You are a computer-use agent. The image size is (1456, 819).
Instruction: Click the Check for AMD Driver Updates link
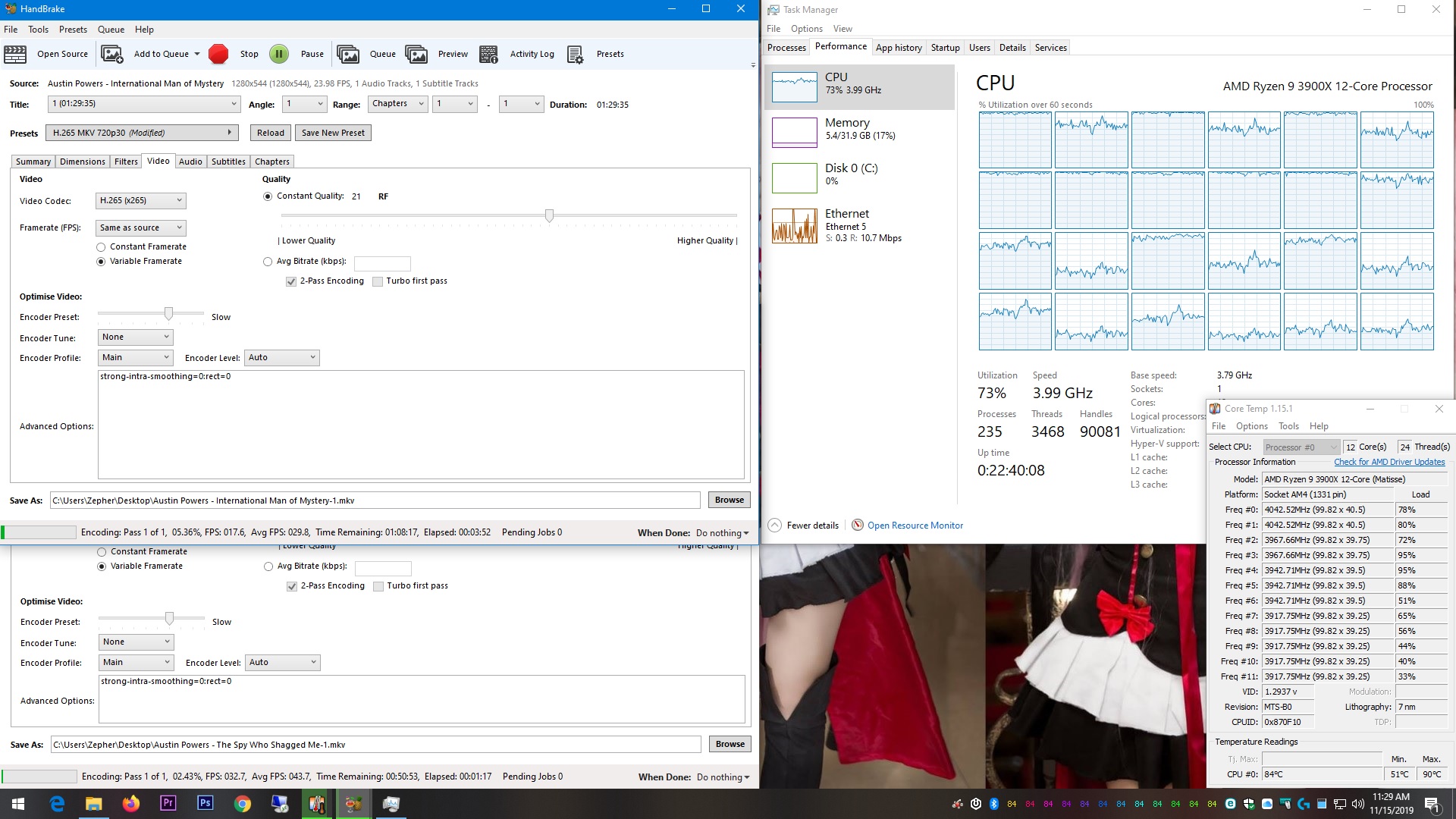coord(1389,463)
